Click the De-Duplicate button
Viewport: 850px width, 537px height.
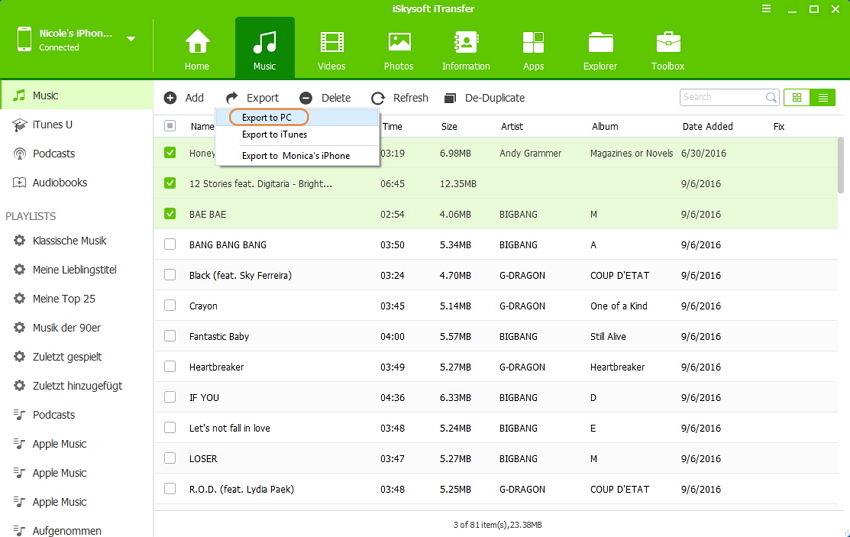point(484,98)
